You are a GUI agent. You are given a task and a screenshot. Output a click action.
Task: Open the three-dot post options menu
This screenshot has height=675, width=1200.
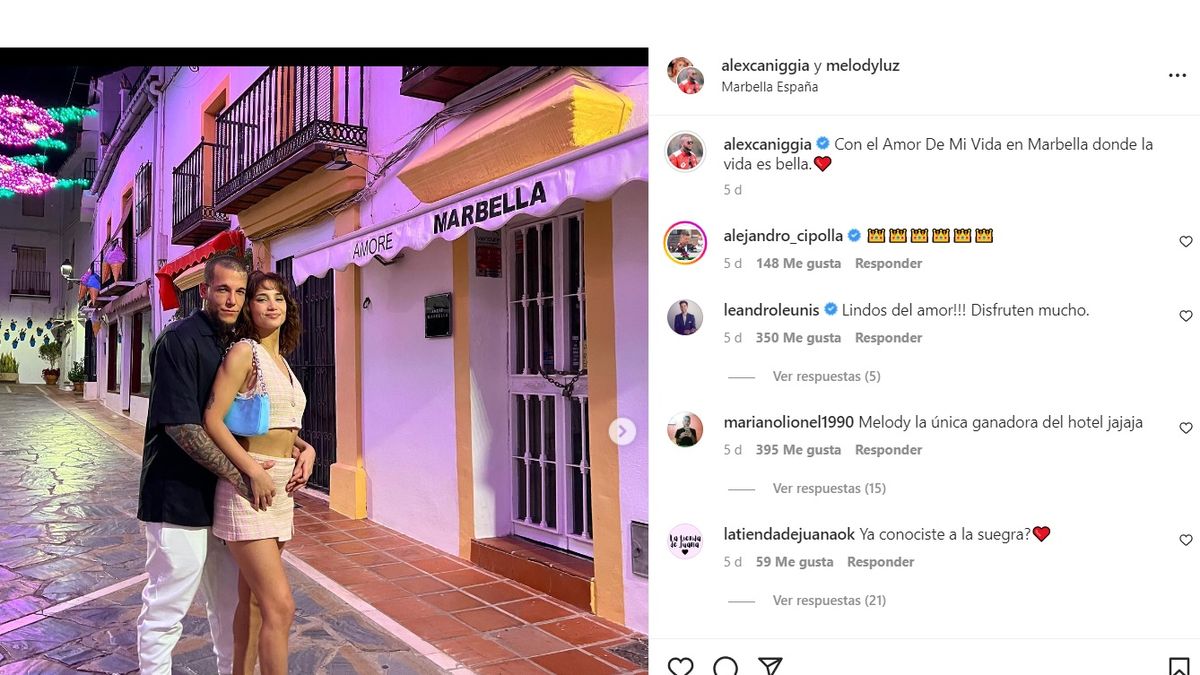click(1177, 76)
